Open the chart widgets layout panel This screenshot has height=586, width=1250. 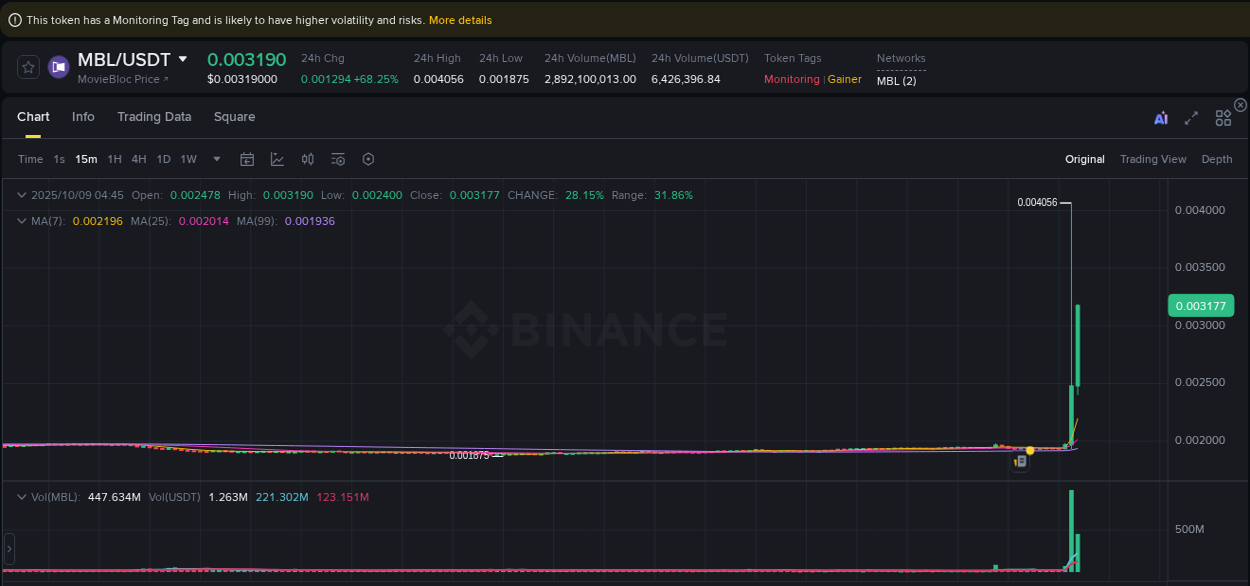(1223, 117)
